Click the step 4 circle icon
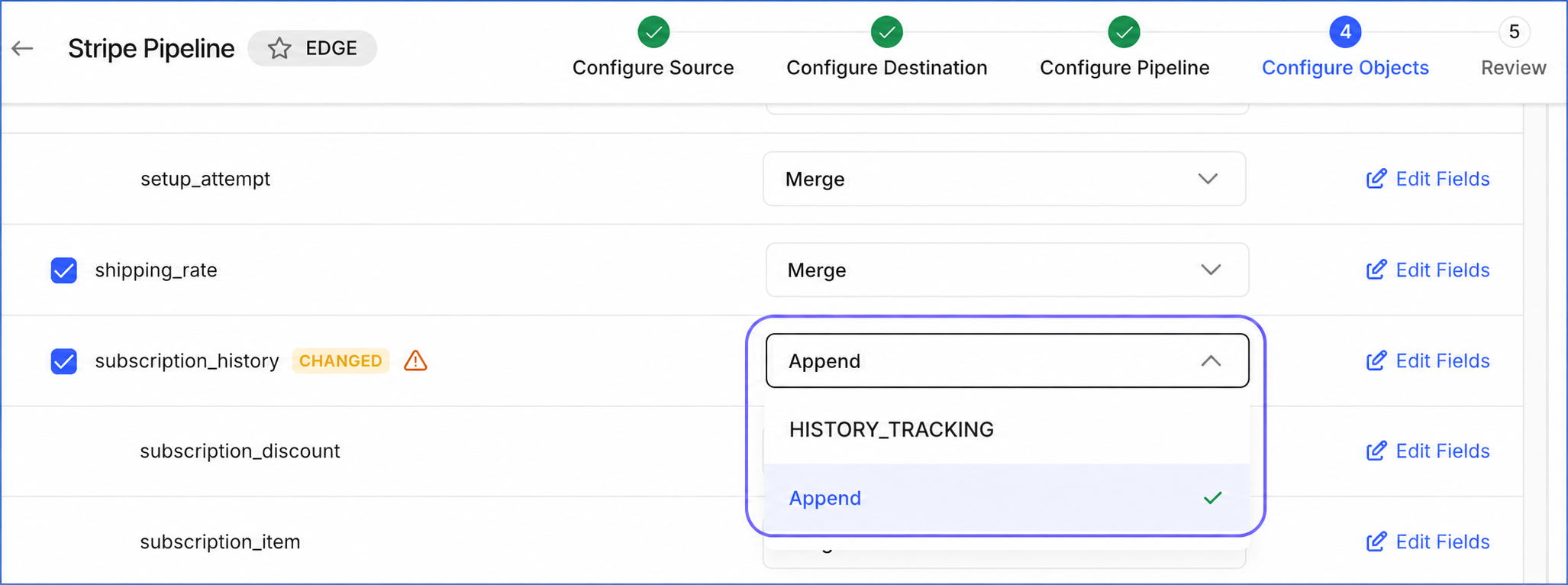Image resolution: width=1568 pixels, height=585 pixels. point(1345,32)
